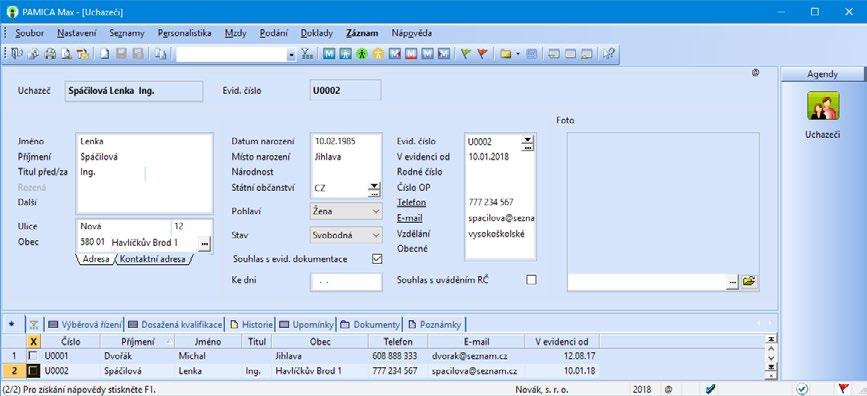The image size is (867, 396).
Task: Click the first blue M icon in toolbar
Action: point(329,54)
